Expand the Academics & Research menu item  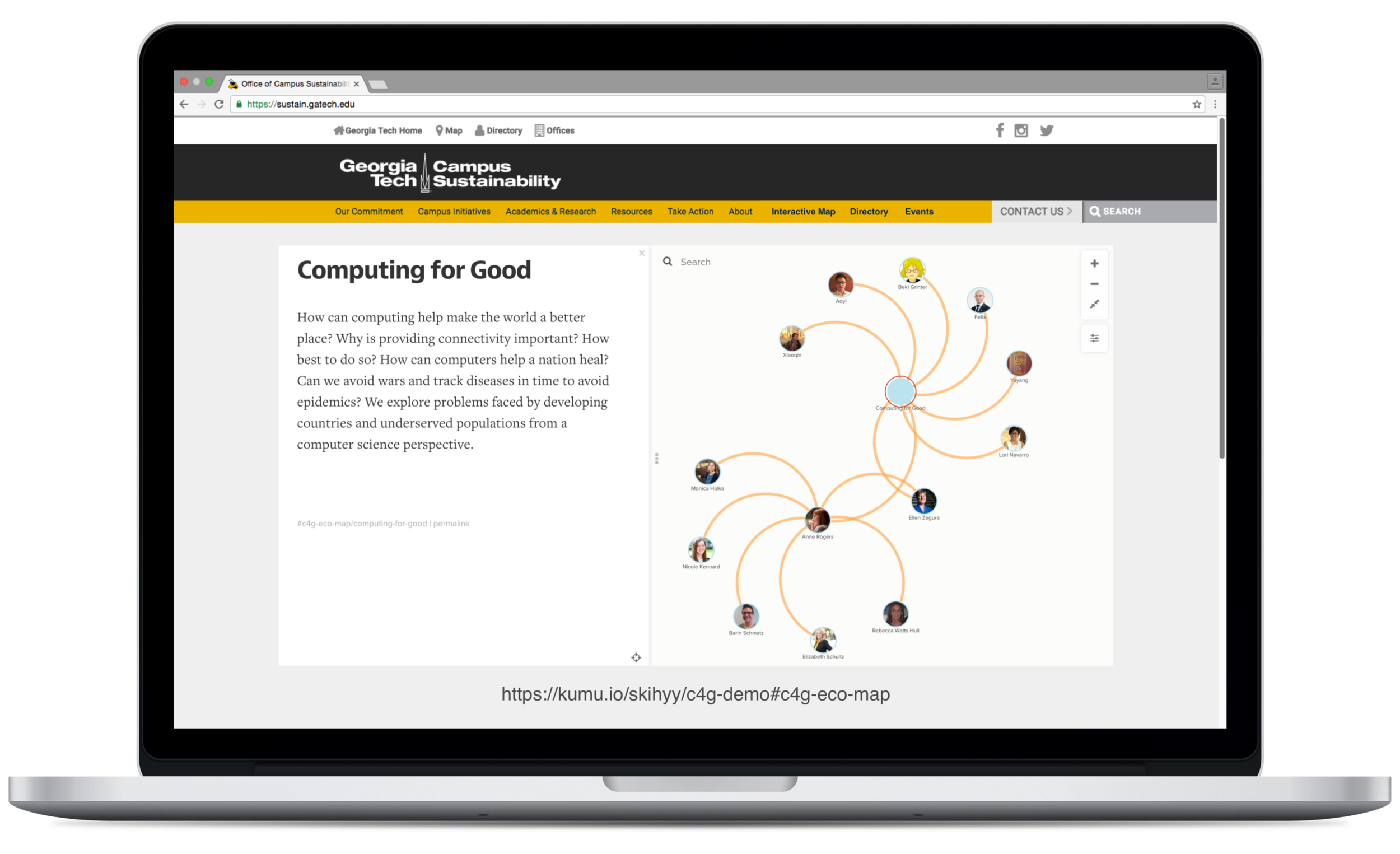click(x=551, y=211)
